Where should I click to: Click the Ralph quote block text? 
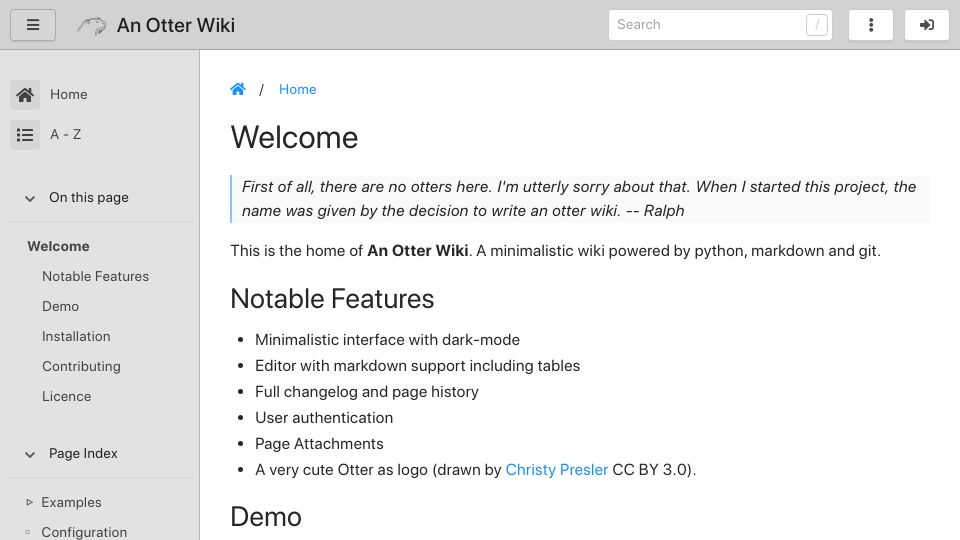click(x=579, y=198)
